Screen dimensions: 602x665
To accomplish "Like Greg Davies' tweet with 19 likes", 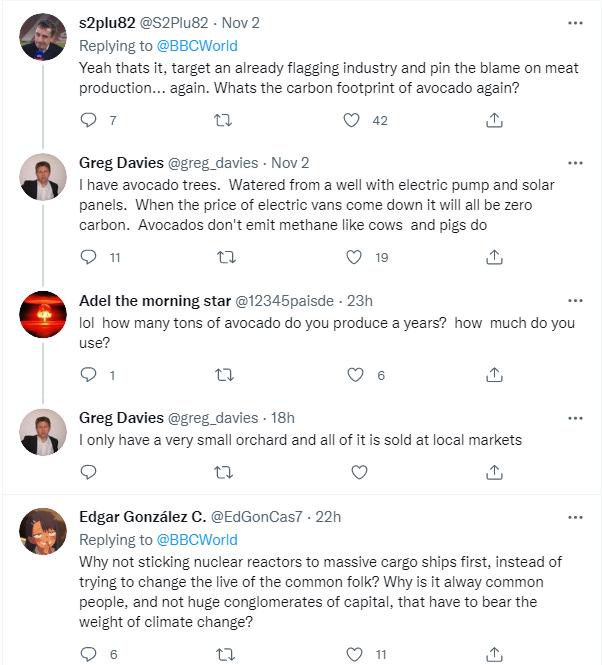I will [x=352, y=257].
